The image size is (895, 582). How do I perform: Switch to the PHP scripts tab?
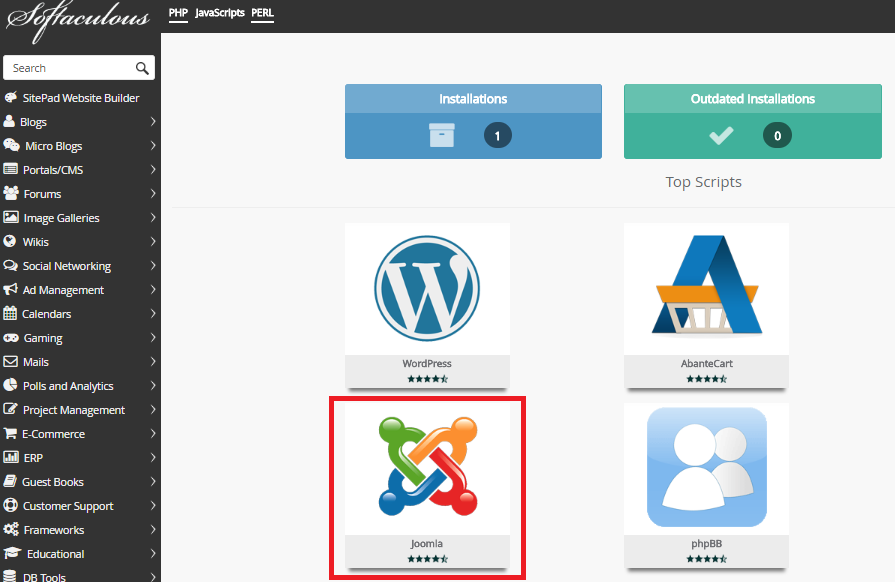(178, 13)
